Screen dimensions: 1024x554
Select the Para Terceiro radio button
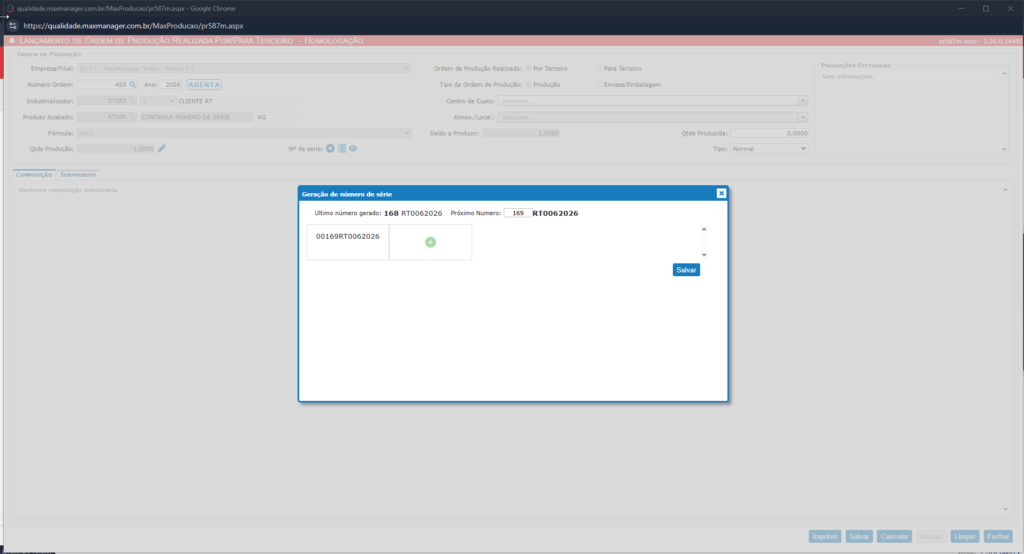tap(598, 68)
